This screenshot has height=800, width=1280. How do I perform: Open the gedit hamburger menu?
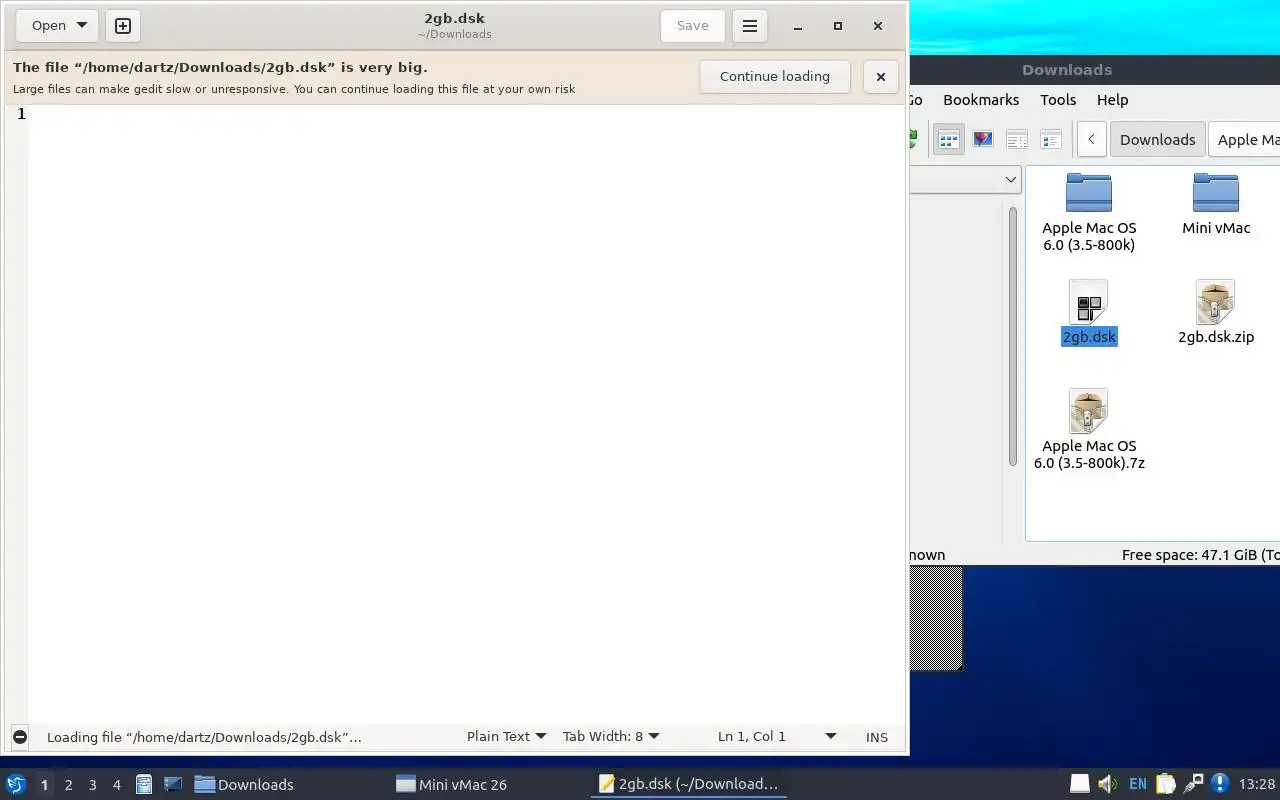click(x=750, y=26)
